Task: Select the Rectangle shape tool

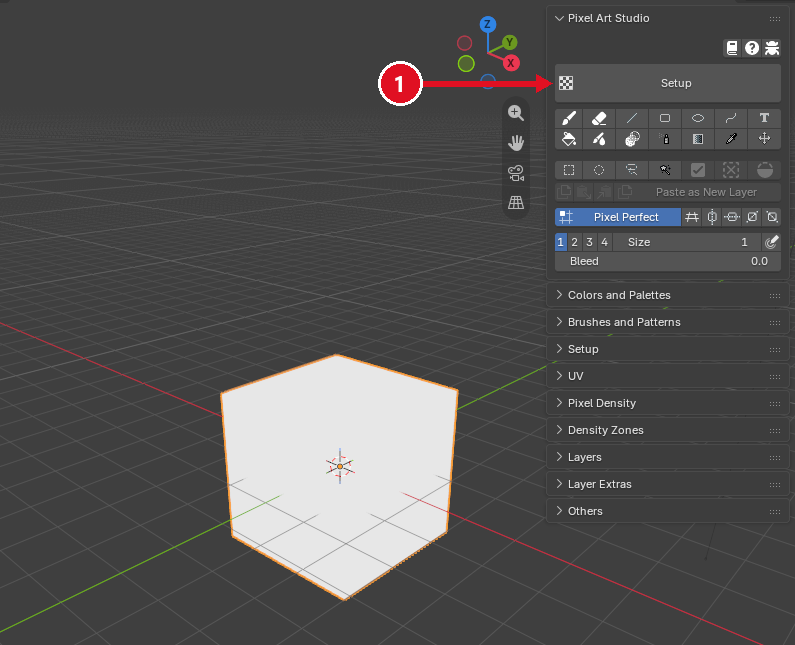Action: pos(665,118)
